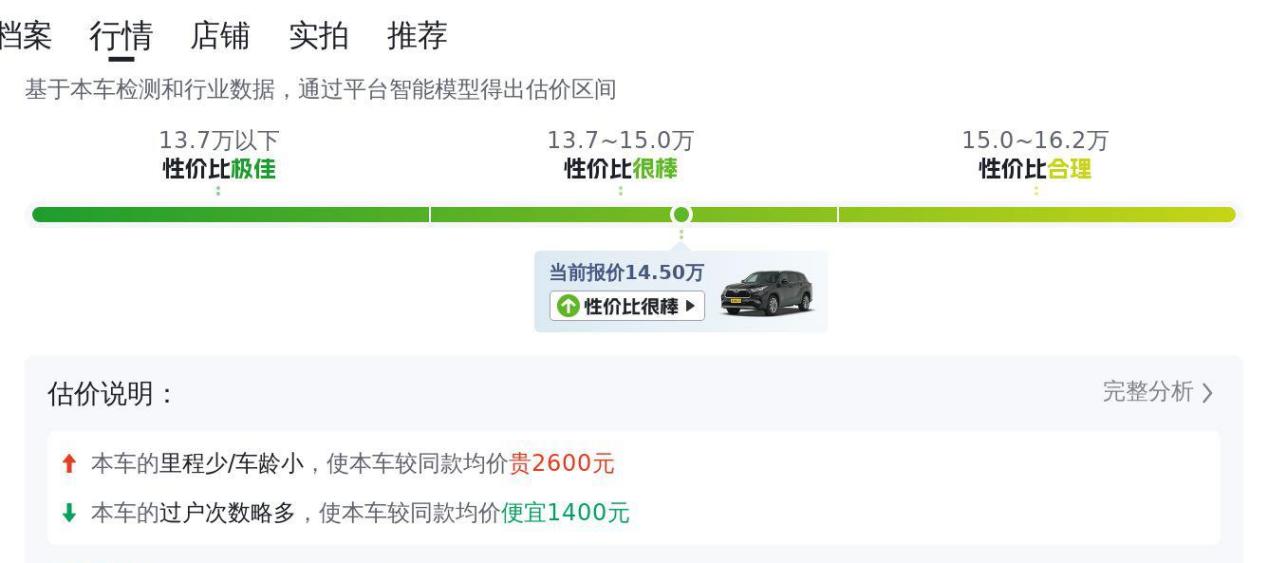Select the 行情 tab
This screenshot has height=563, width=1268.
120,37
